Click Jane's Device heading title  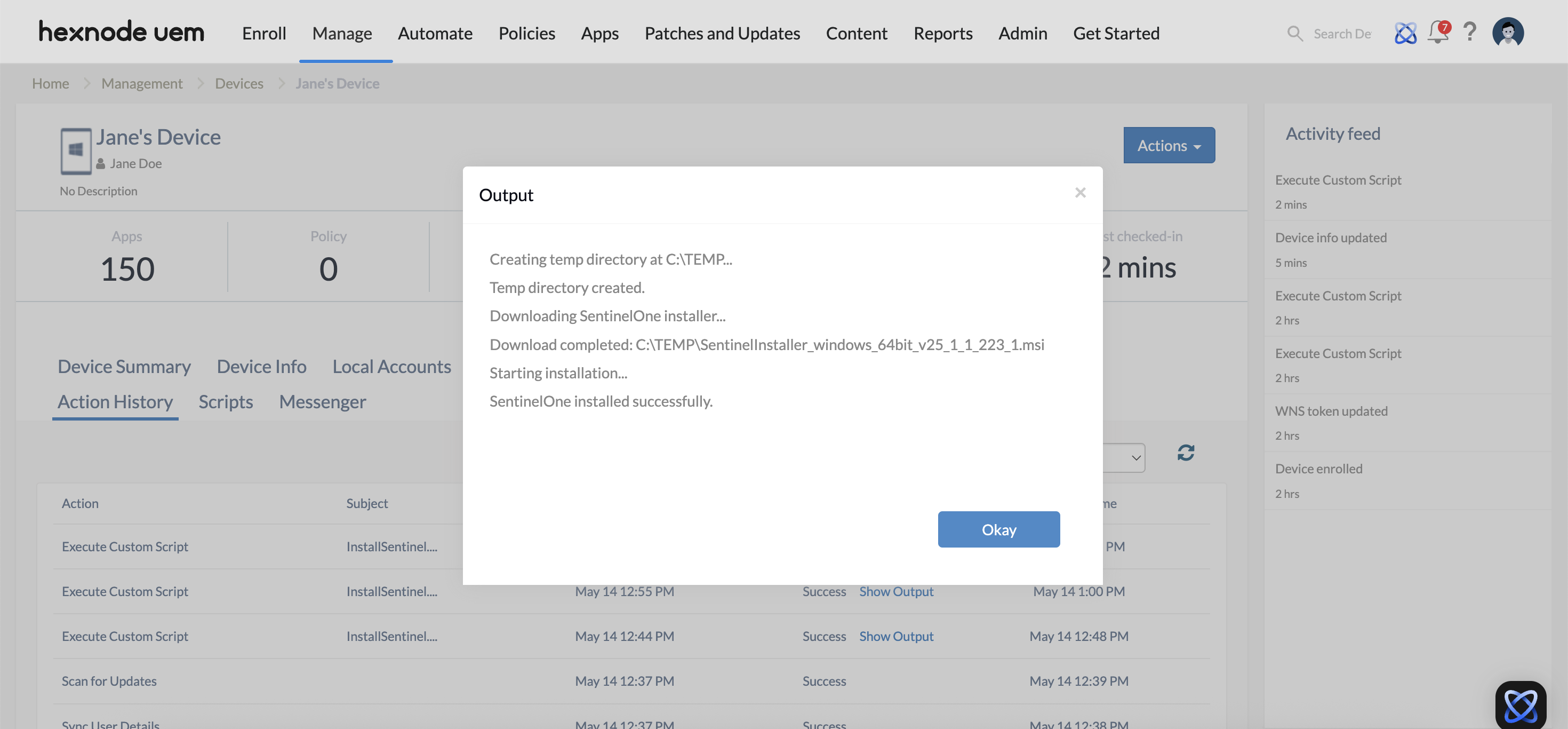pos(158,137)
